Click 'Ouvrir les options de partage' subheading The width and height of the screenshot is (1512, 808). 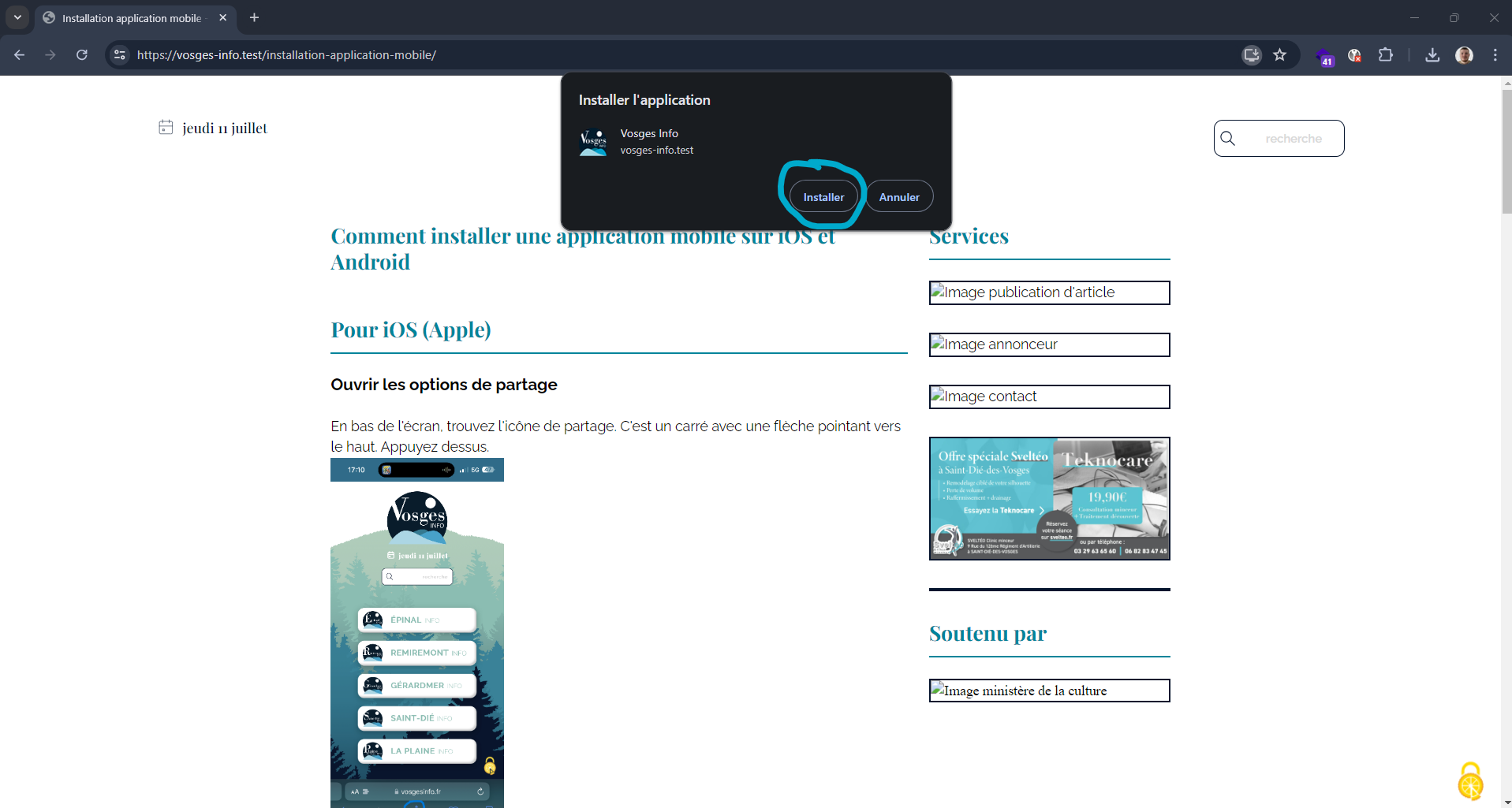444,385
